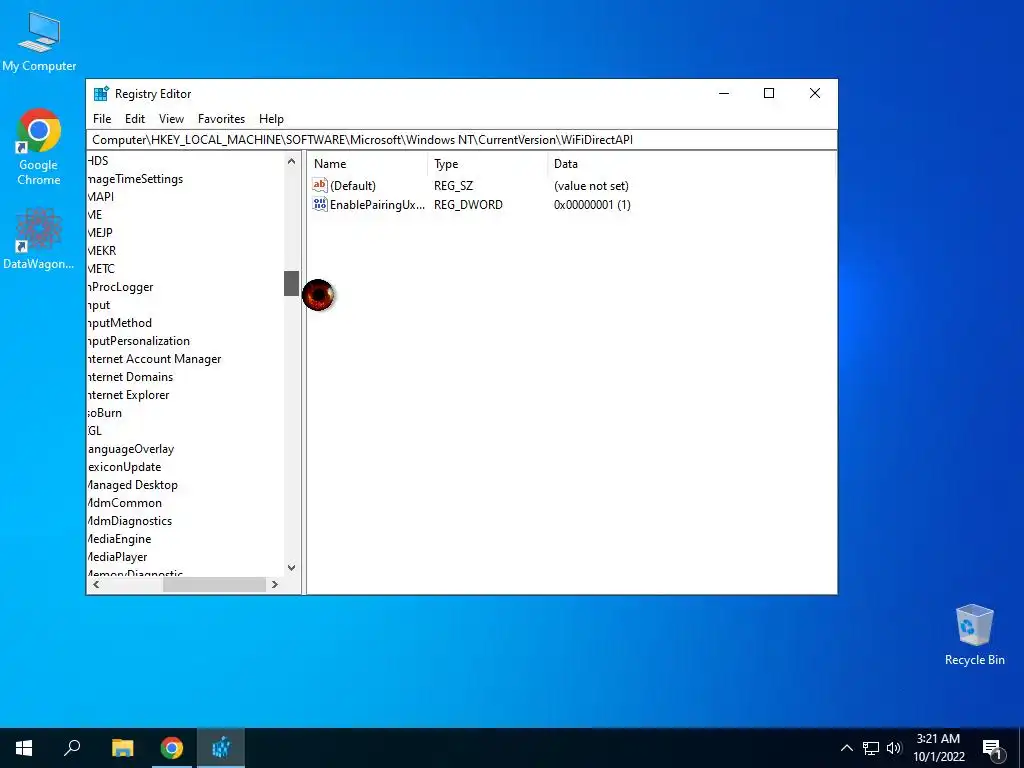Image resolution: width=1024 pixels, height=768 pixels.
Task: Click the tree vertical scrollbar thumb
Action: 291,283
